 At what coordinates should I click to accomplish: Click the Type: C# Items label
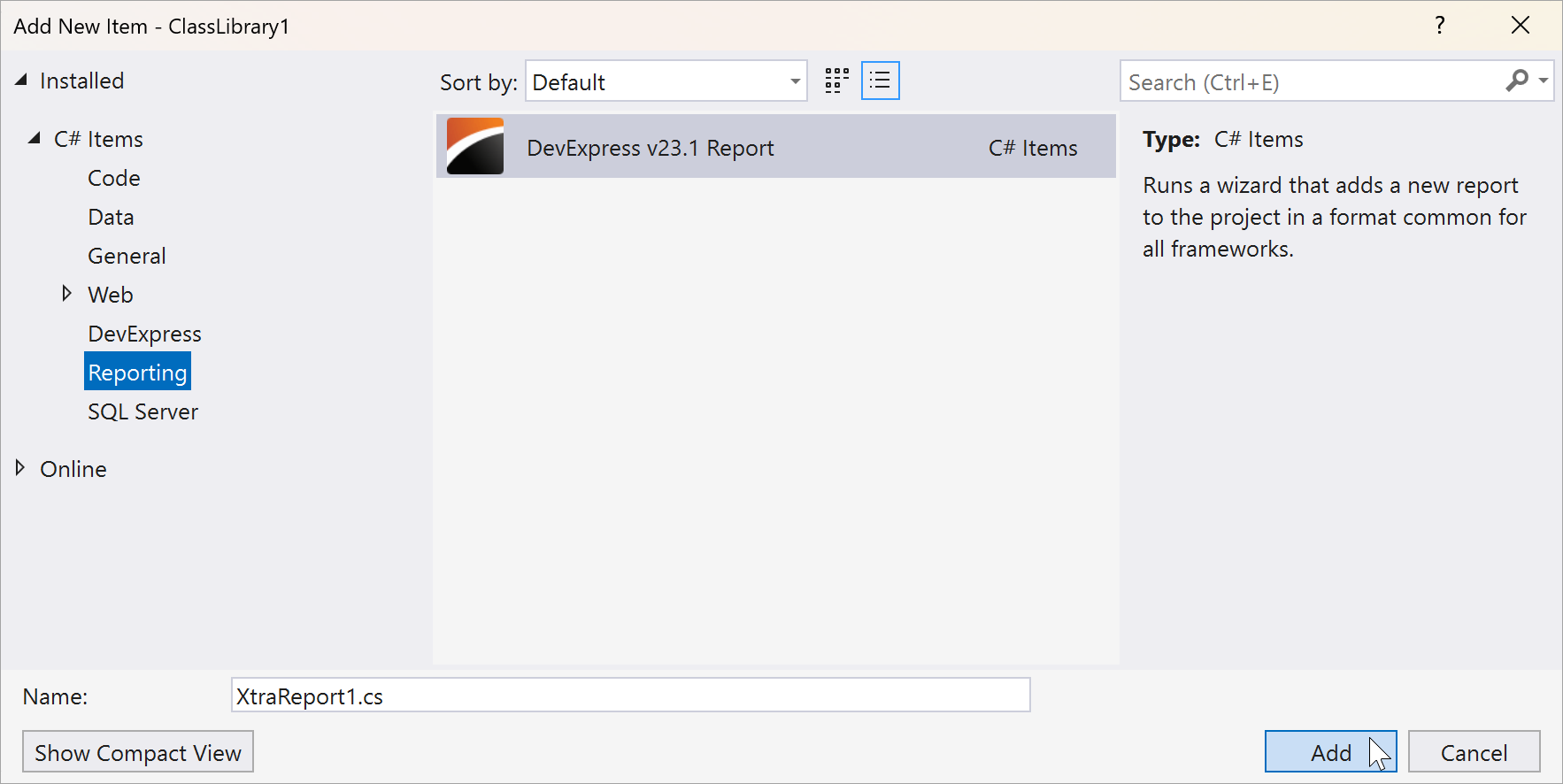tap(1223, 139)
